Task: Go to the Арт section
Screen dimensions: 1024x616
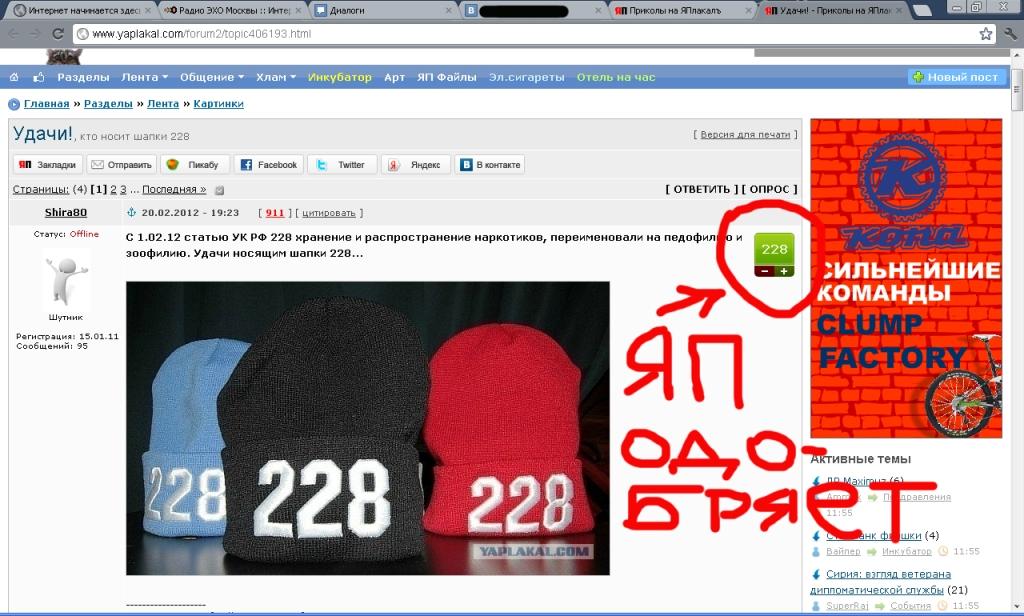Action: (x=394, y=77)
